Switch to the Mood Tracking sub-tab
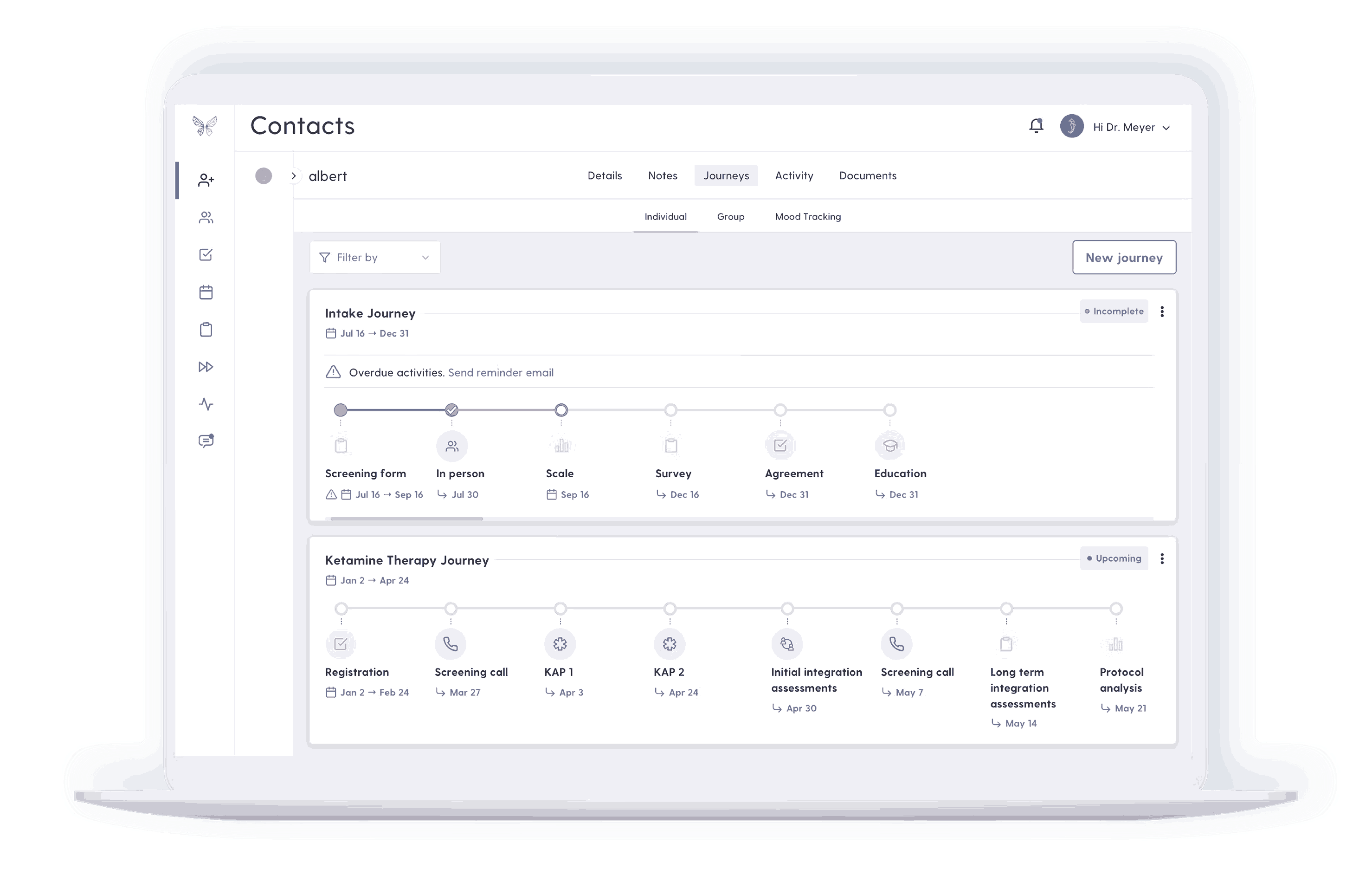Screen dimensions: 1372x895 click(x=807, y=217)
